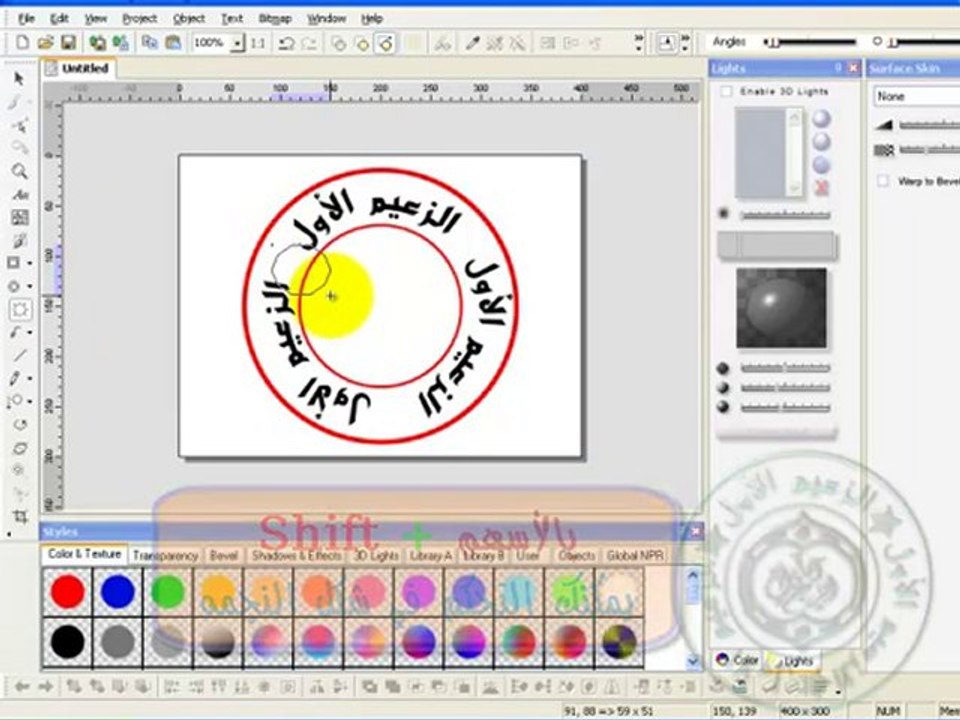Image resolution: width=960 pixels, height=720 pixels.
Task: Click the highlighted shape combine icon
Action: click(385, 43)
